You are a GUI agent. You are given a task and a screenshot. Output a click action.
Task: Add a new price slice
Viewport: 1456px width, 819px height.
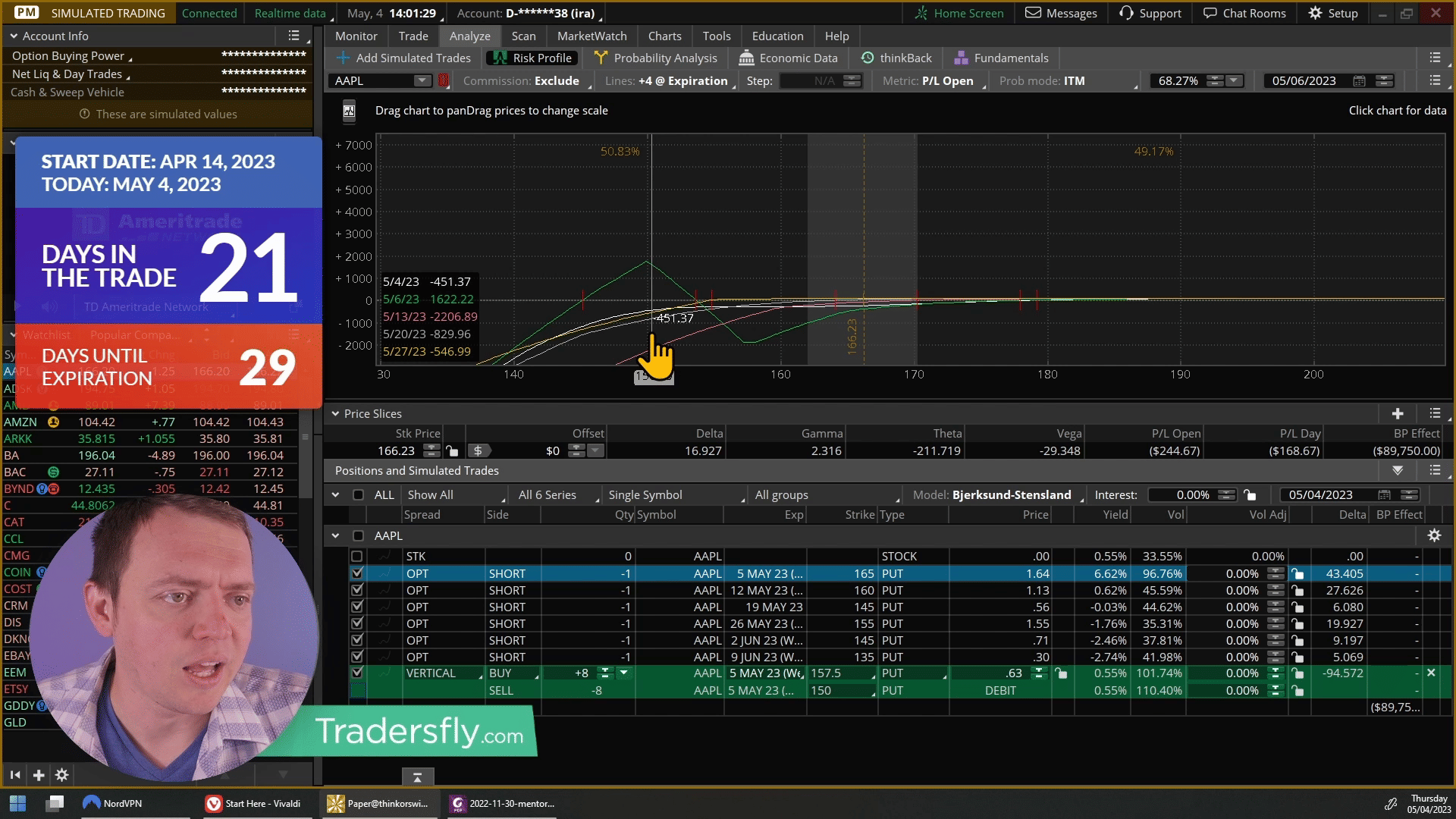(1398, 413)
